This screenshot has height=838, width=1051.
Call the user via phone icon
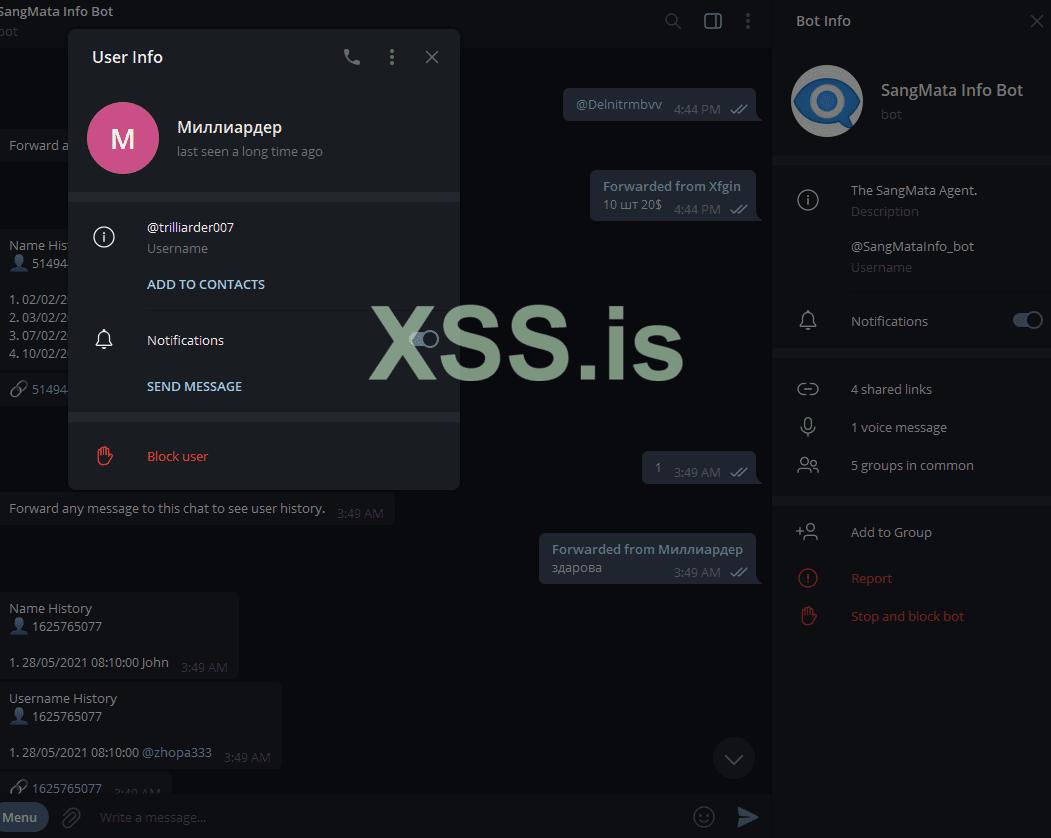tap(352, 57)
